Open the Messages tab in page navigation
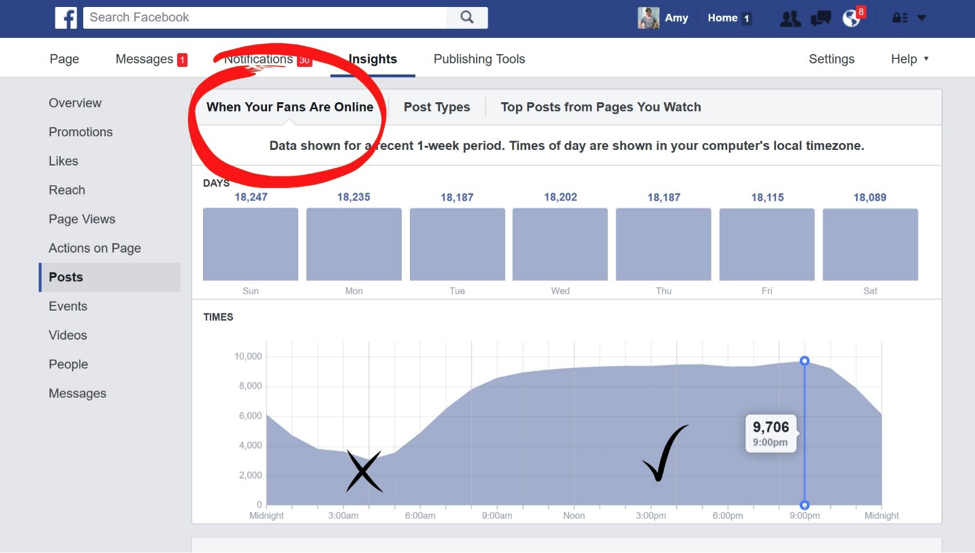Screen dimensions: 975x553 pos(144,58)
